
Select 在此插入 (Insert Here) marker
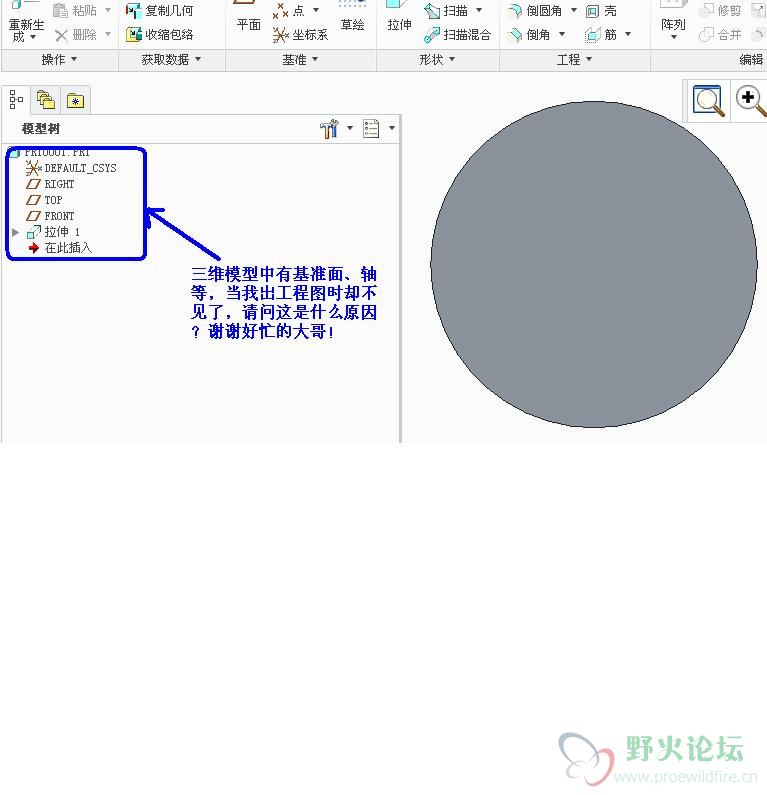(x=60, y=248)
